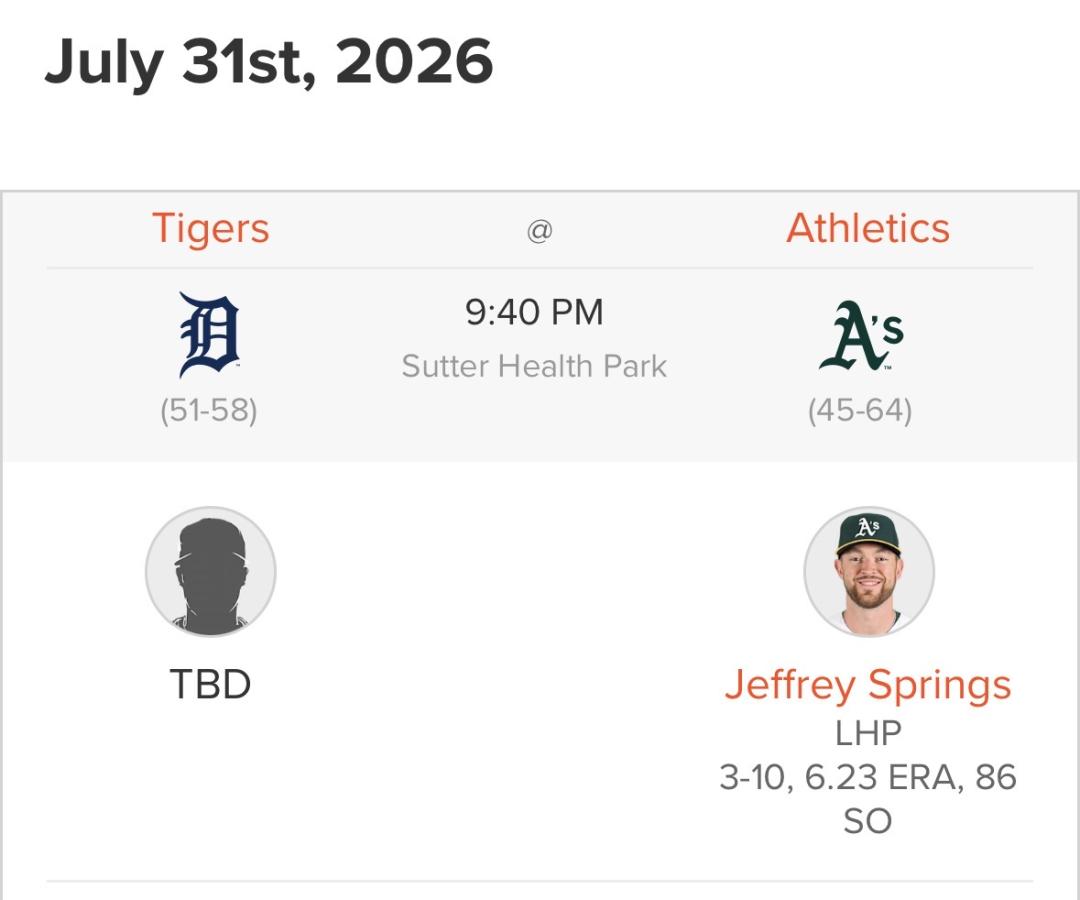This screenshot has width=1080, height=900.
Task: Click the SO strikeouts label
Action: pyautogui.click(x=868, y=821)
